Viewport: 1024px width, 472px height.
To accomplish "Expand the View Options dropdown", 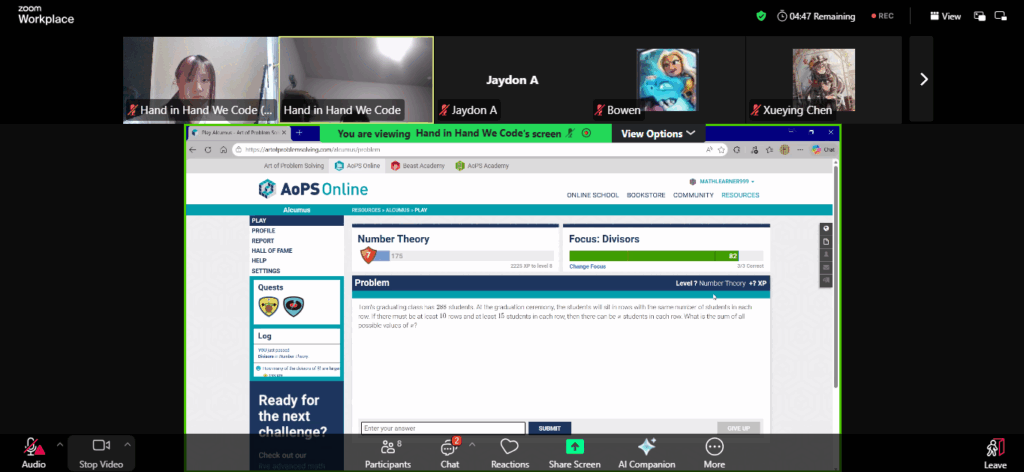I will click(657, 133).
